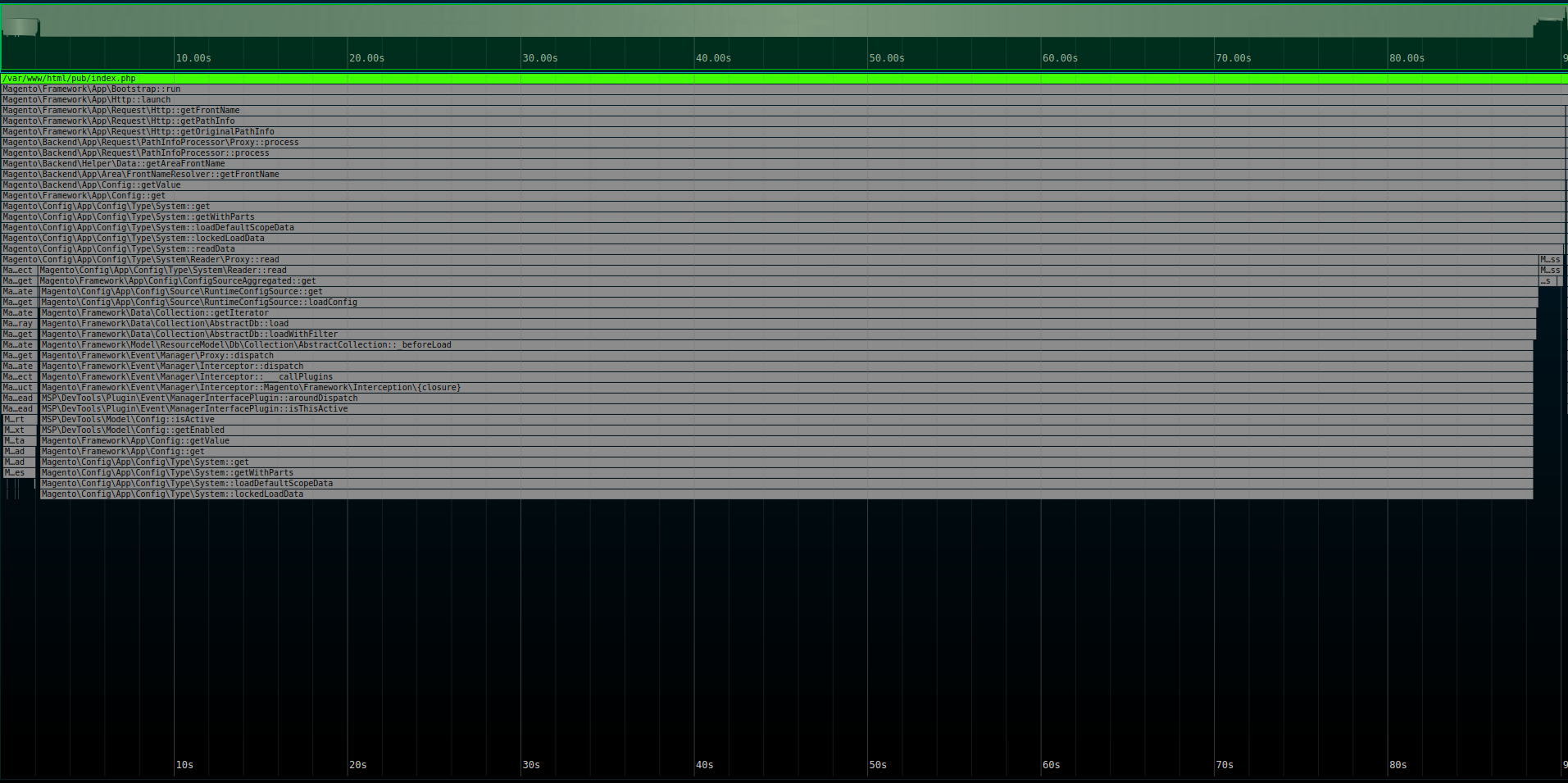The height and width of the screenshot is (783, 1568).
Task: Select AbstractCollection::_beforeLoad bar
Action: tap(787, 345)
